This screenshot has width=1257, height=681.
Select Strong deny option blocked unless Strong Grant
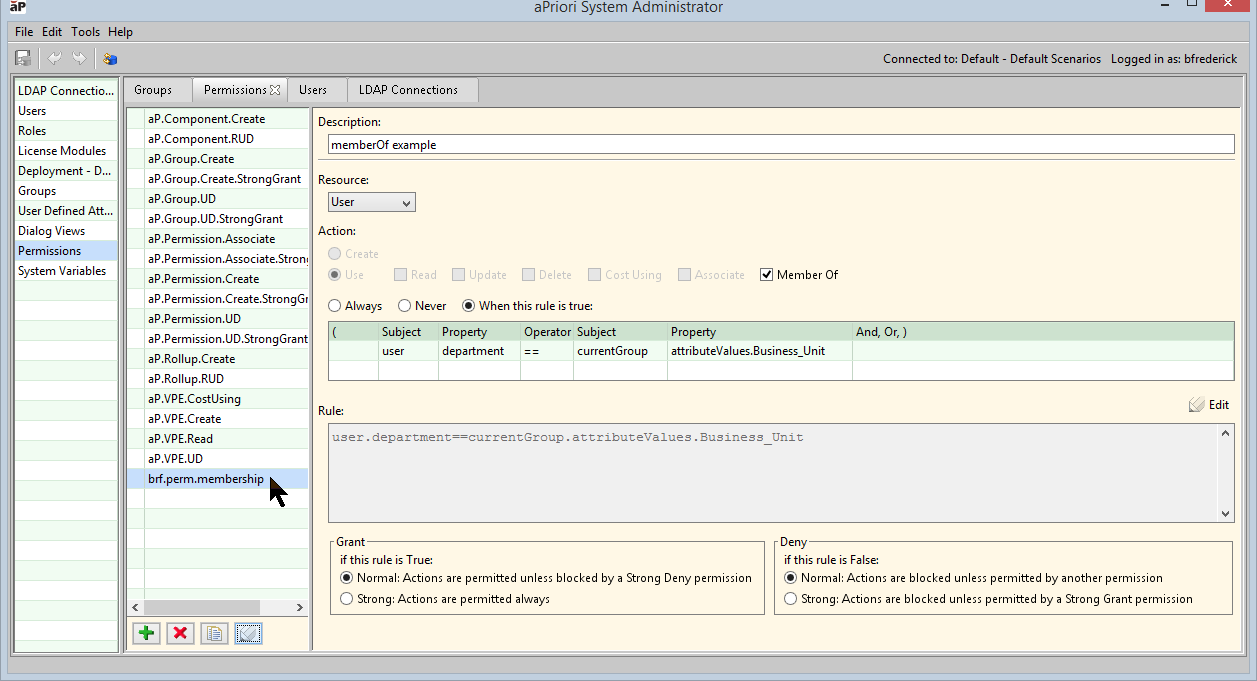[x=791, y=599]
